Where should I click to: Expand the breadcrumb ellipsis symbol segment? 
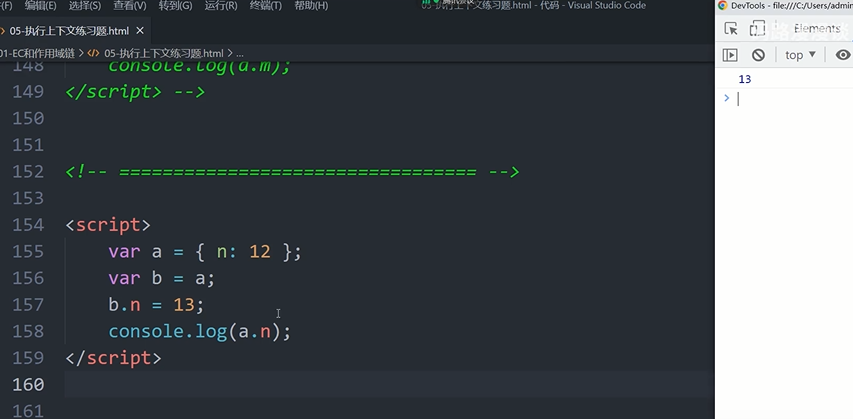click(239, 53)
